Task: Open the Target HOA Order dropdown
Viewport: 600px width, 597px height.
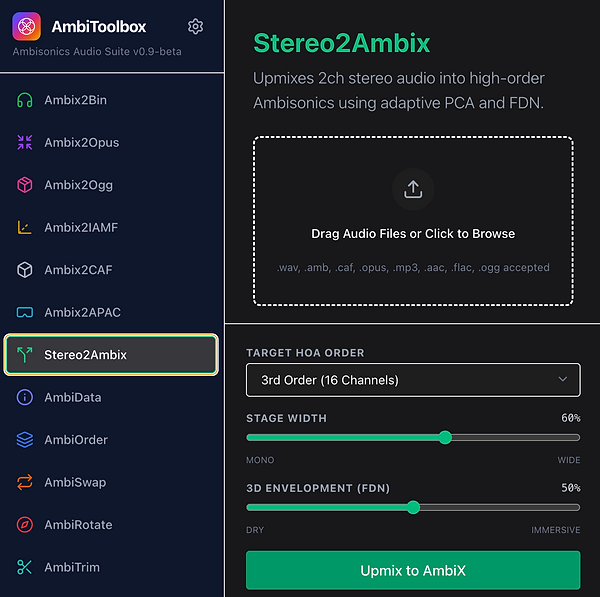Action: click(x=413, y=380)
